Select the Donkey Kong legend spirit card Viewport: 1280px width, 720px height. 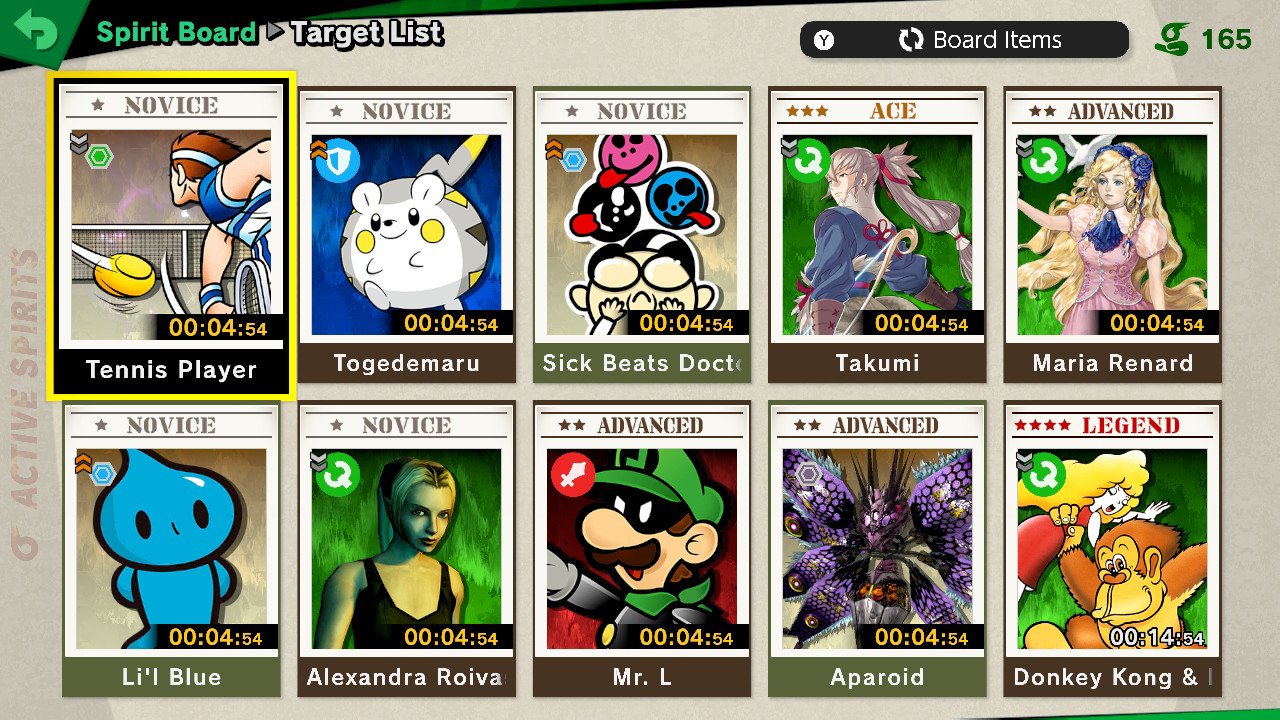(x=1113, y=549)
